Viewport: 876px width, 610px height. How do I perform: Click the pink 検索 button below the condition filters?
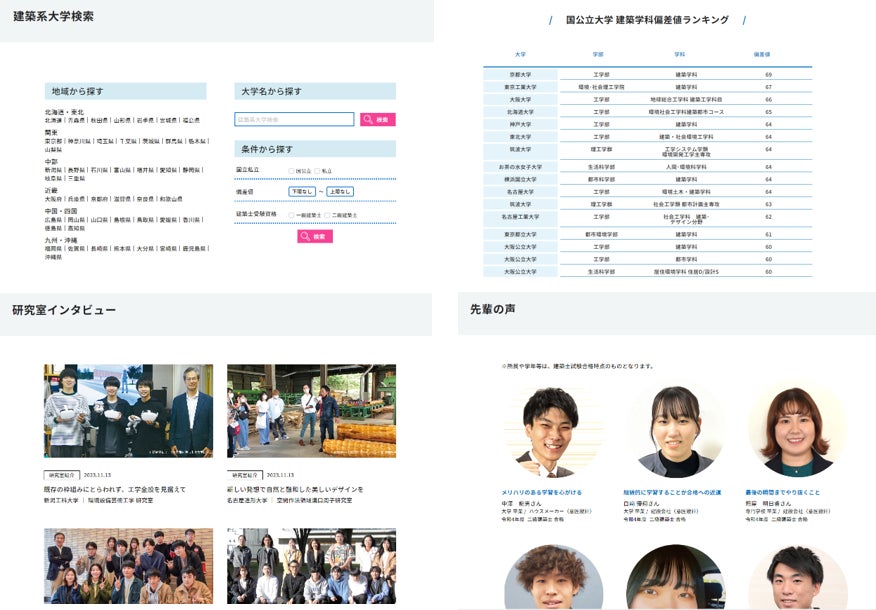coord(315,236)
